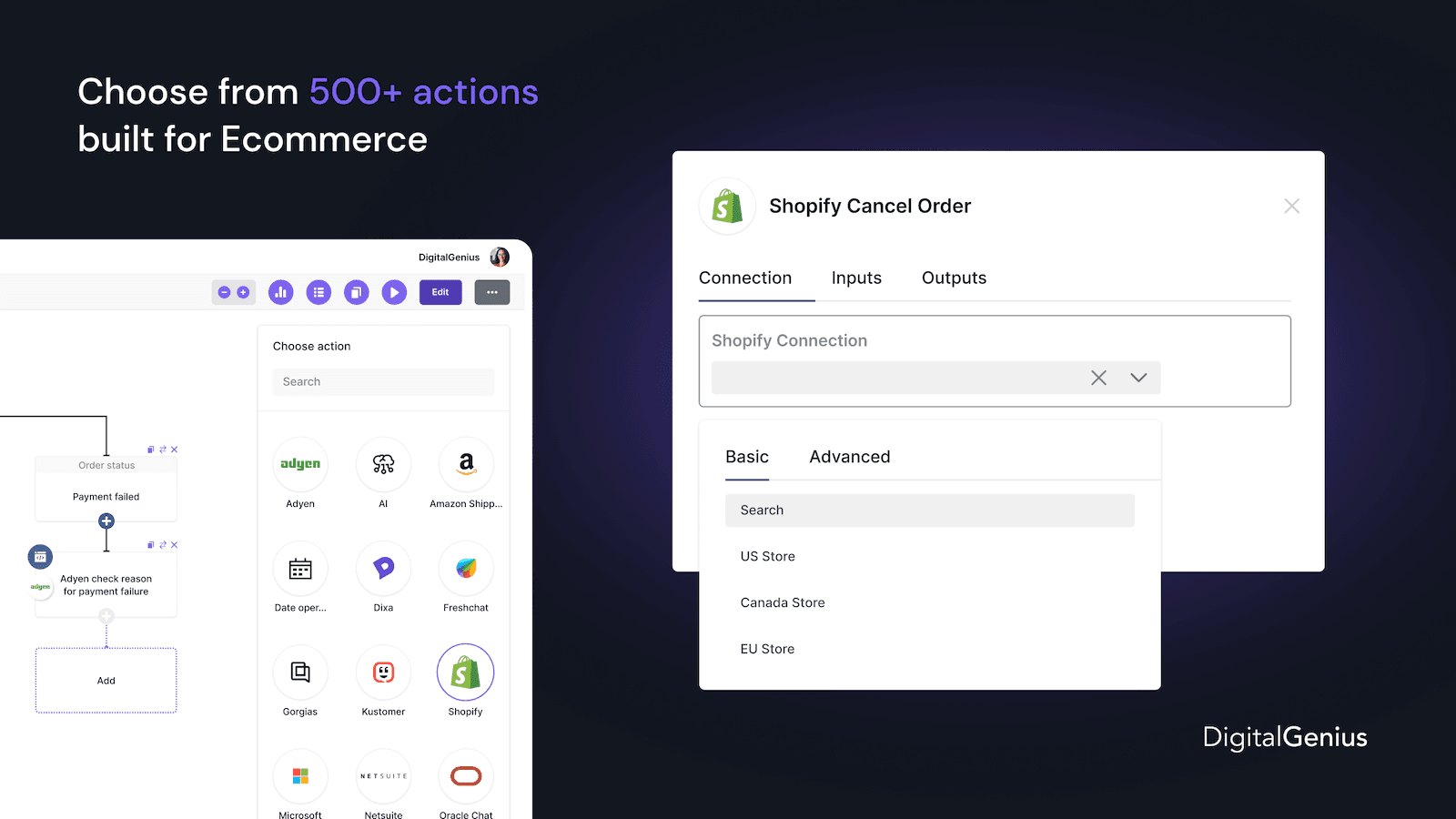Open the Advanced tab

849,457
